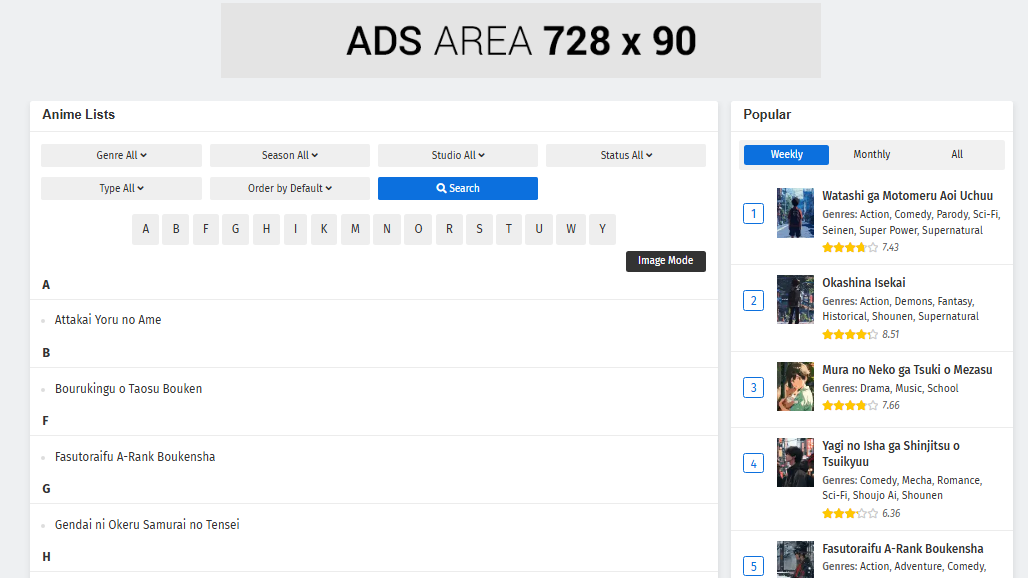The image size is (1028, 578).
Task: Open Okashina Isekai popular title
Action: [x=863, y=282]
